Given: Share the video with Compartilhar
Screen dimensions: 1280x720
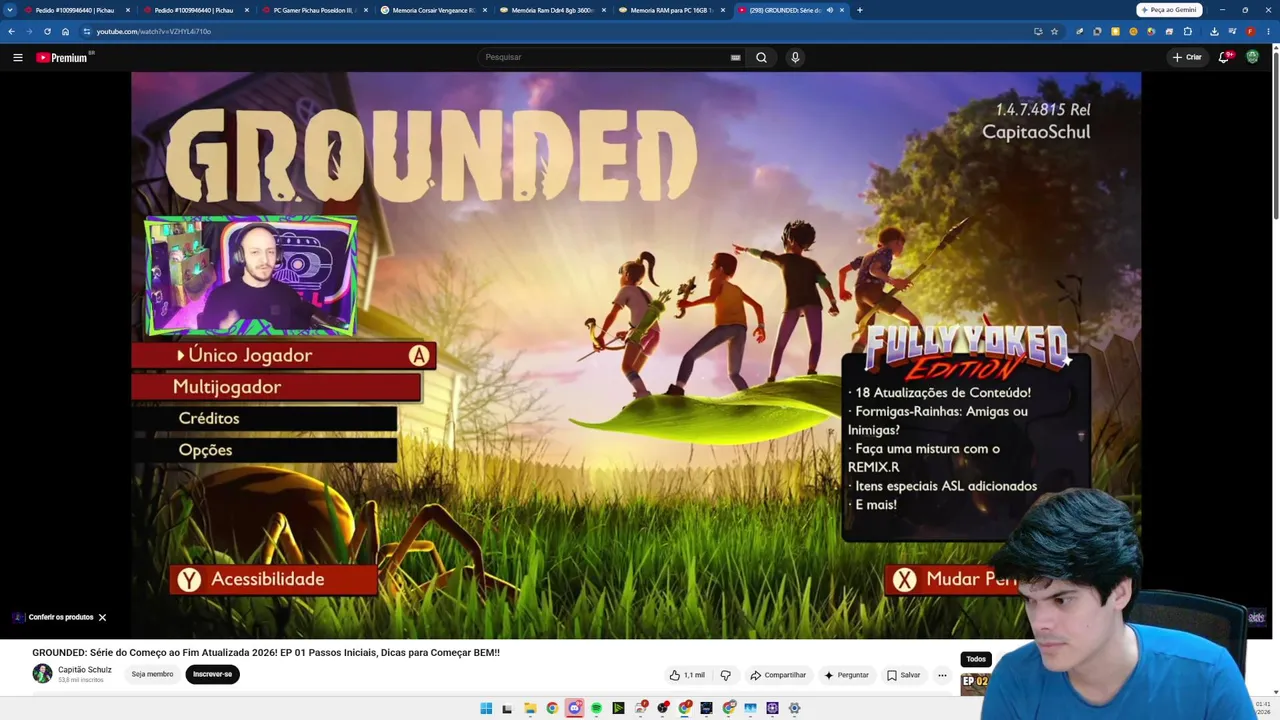Looking at the screenshot, I should pyautogui.click(x=778, y=675).
